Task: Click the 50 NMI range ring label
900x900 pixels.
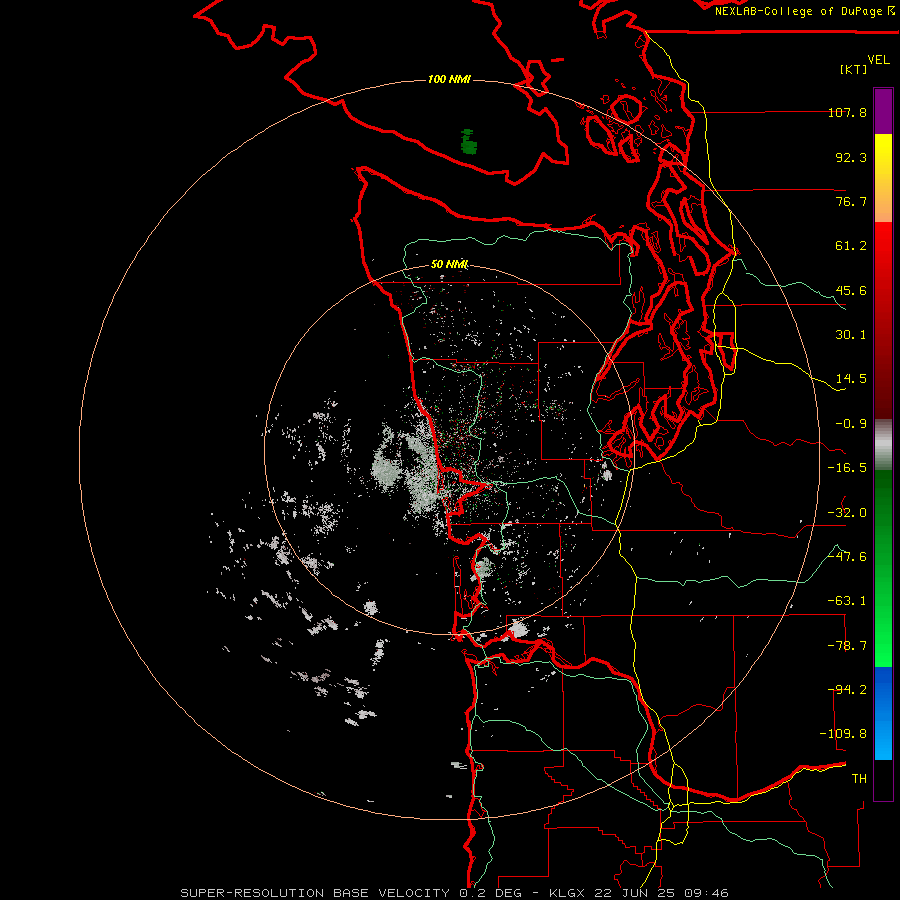Action: click(449, 264)
